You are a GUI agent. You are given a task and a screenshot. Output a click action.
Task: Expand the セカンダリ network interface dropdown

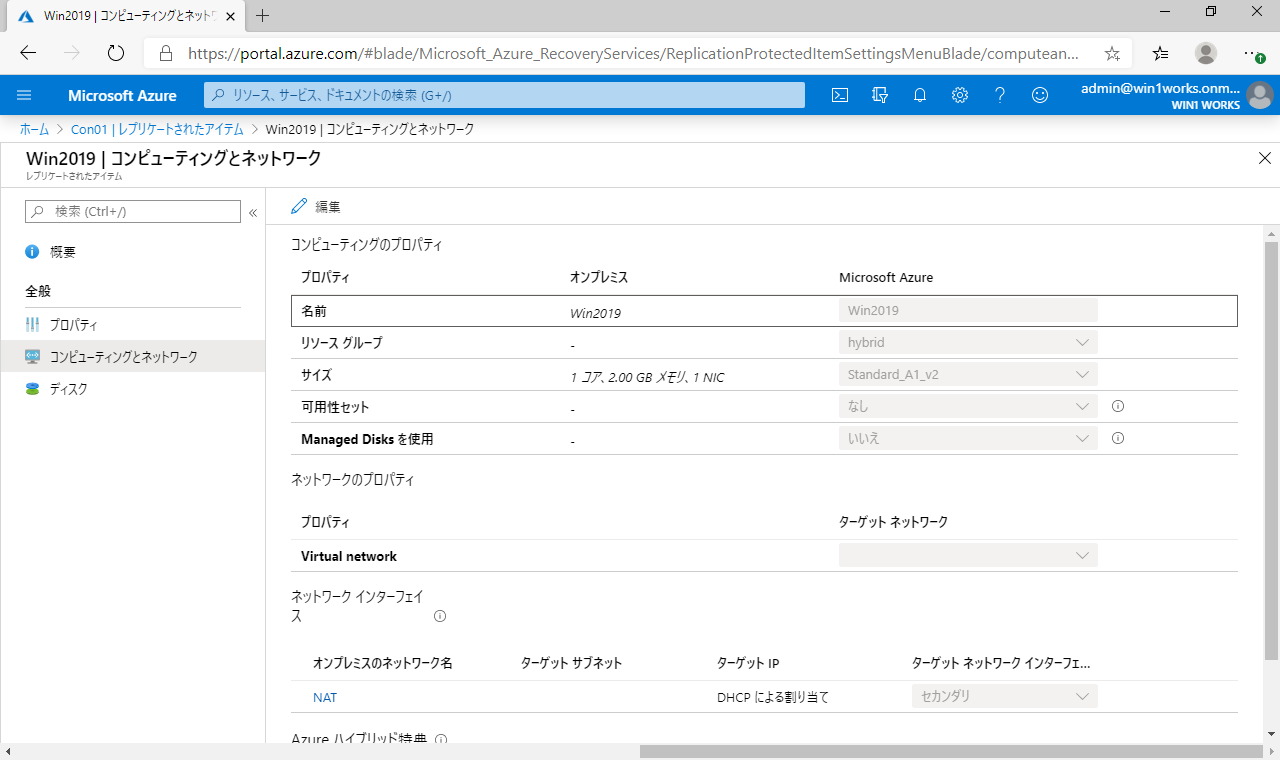(1004, 696)
